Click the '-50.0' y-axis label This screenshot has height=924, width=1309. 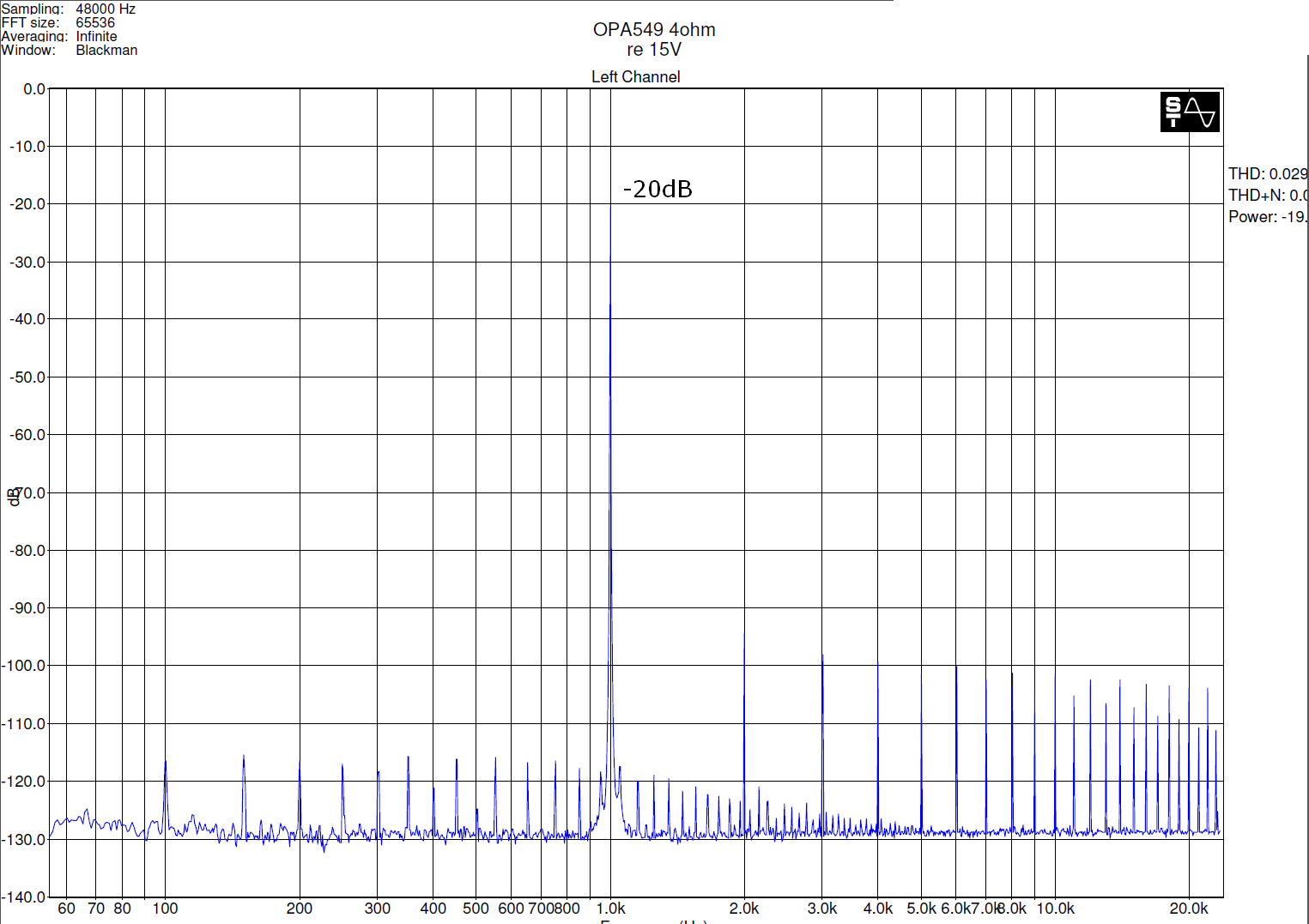click(27, 377)
